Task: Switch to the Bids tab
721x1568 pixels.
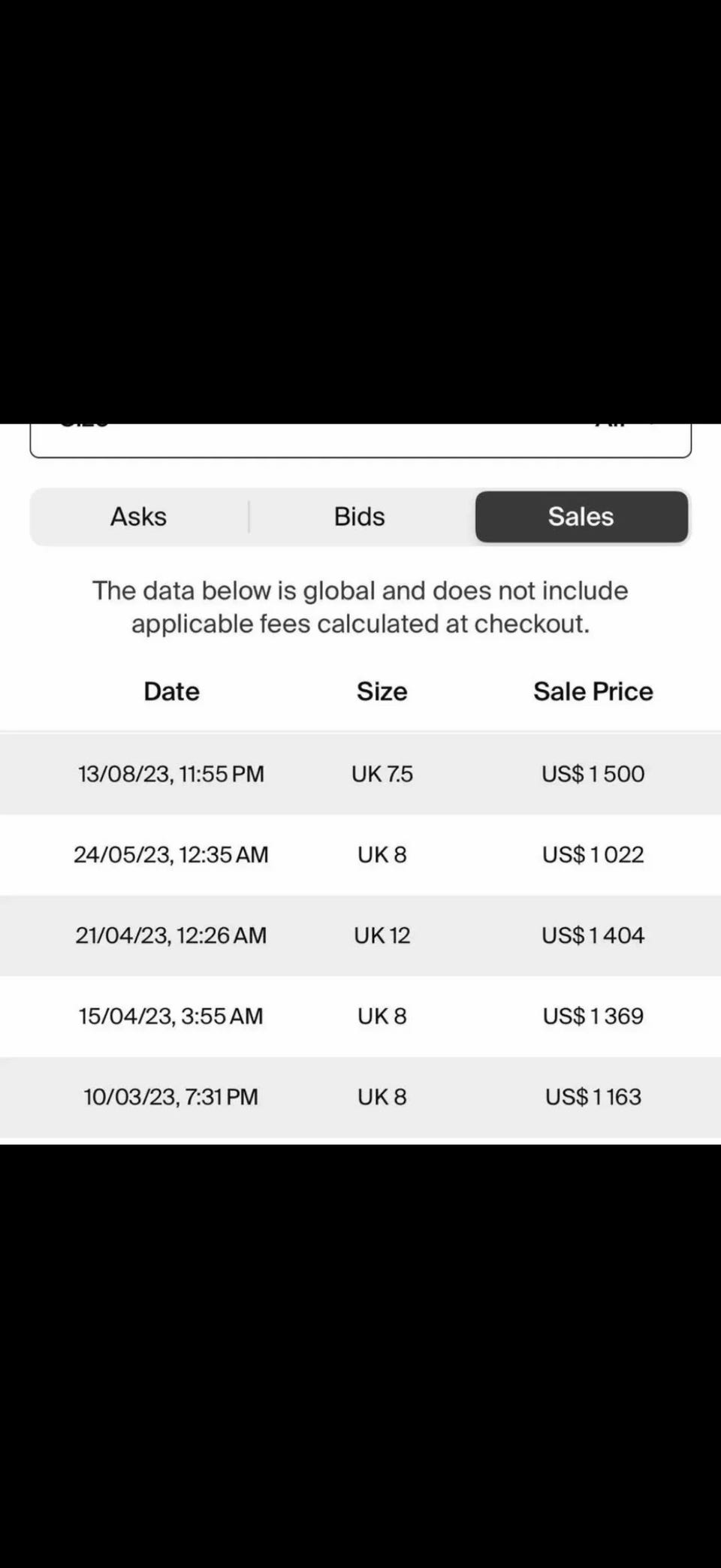Action: tap(360, 517)
